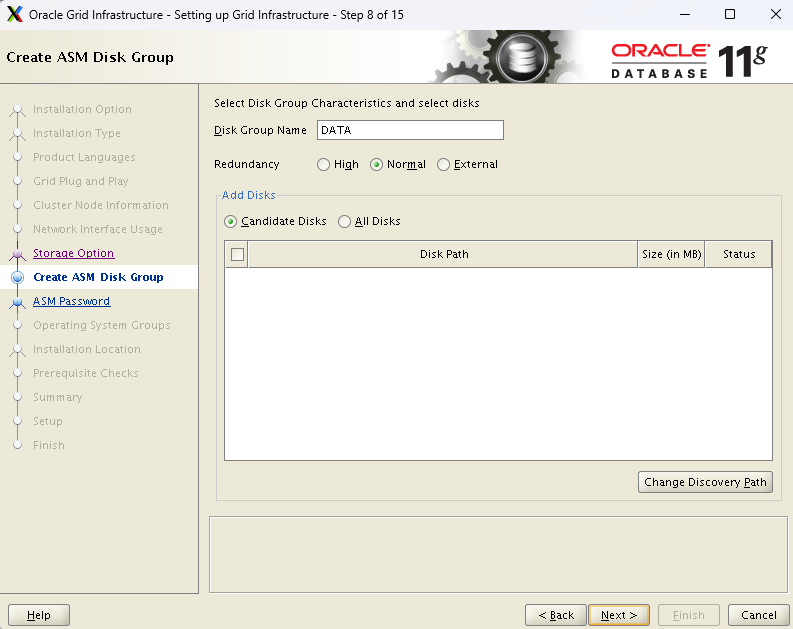Choose All Disks option
The image size is (793, 629).
[344, 221]
